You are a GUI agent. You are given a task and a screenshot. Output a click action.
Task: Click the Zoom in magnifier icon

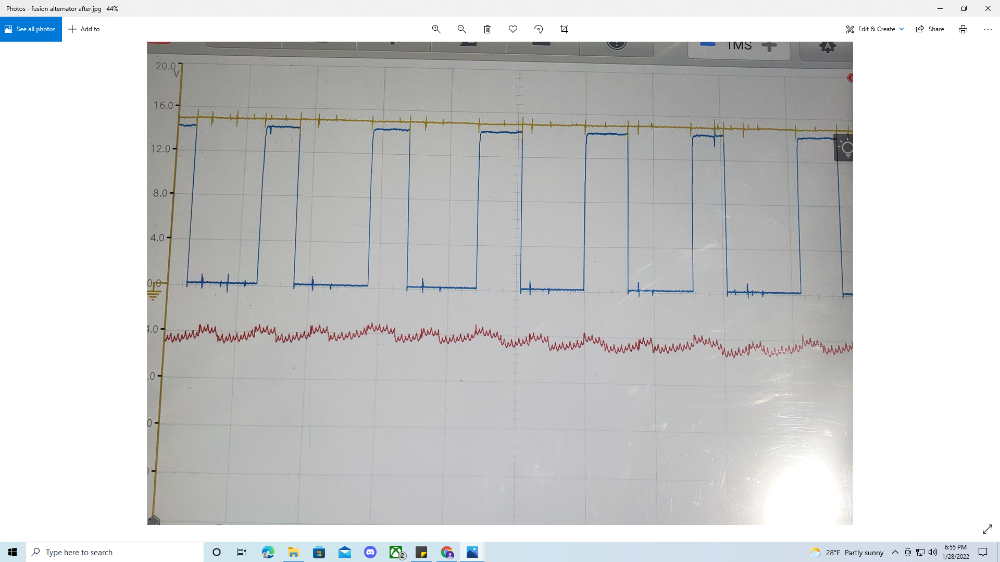click(x=436, y=29)
